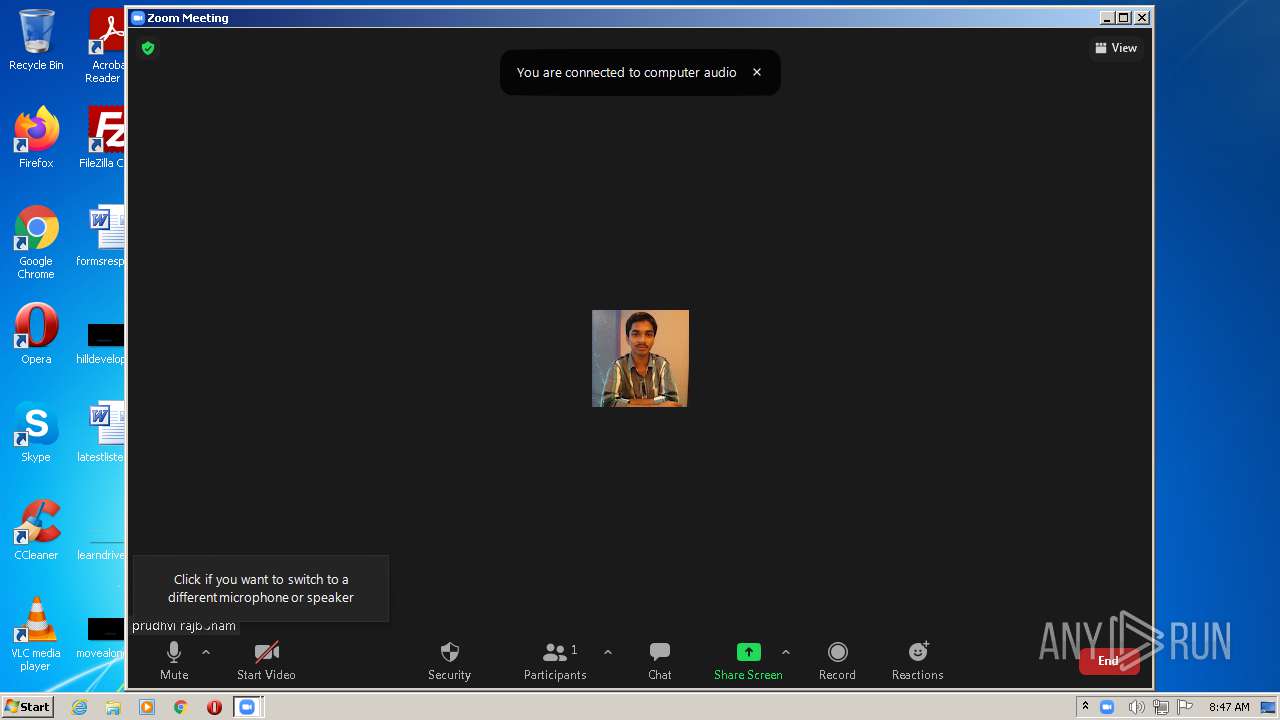Open Windows Explorer folder on taskbar

[x=113, y=707]
